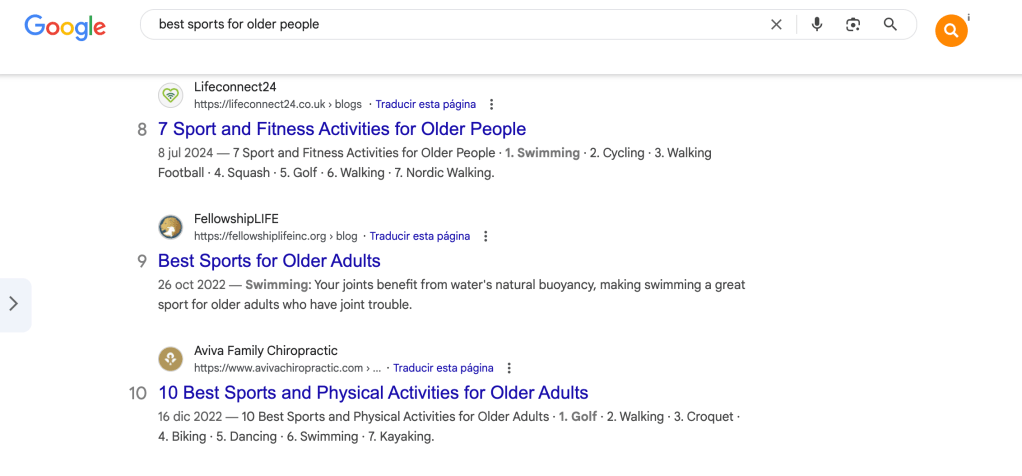
Task: Open three-dot menu for FellowshipLIFE result
Action: click(486, 236)
